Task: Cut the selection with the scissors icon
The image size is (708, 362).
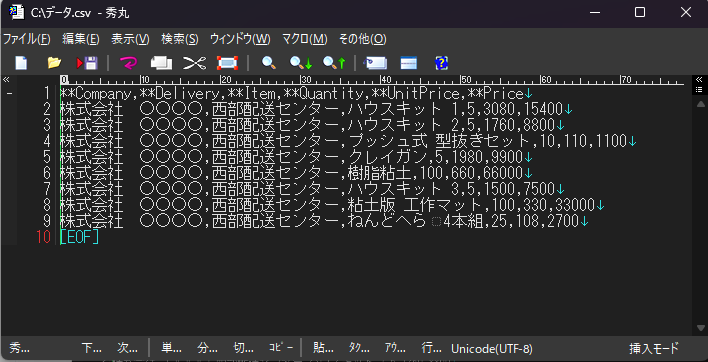Action: tap(194, 63)
